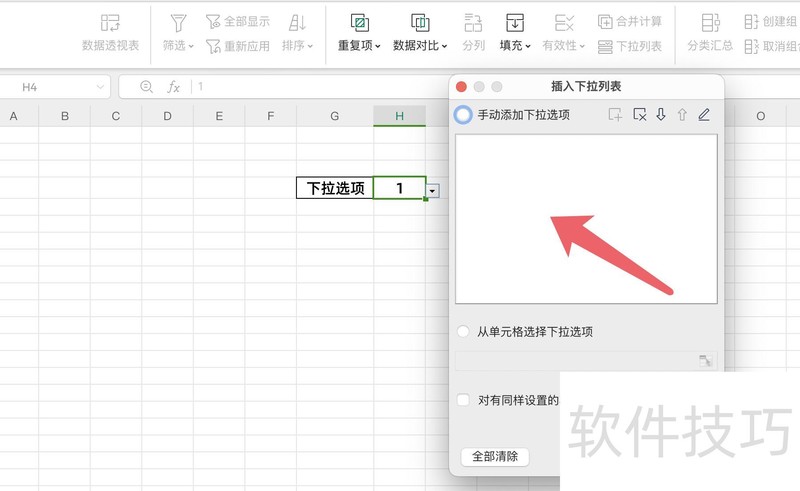Viewport: 800px width, 491px height.
Task: Select column O header
Action: point(760,116)
